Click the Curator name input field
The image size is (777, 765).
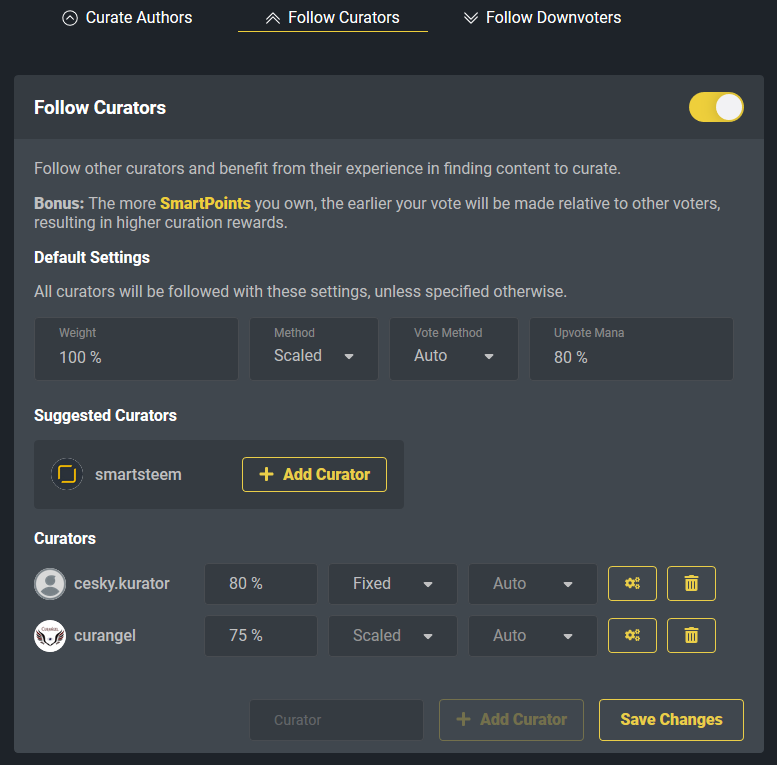(335, 719)
